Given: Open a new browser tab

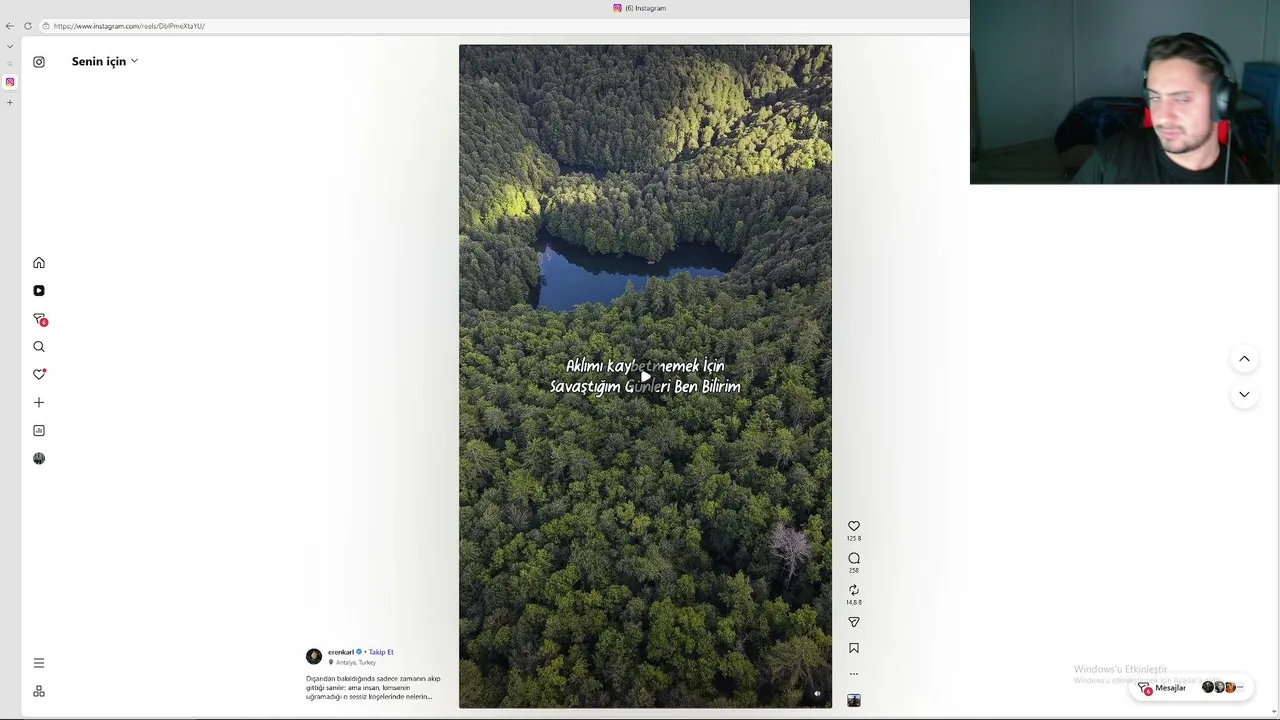Looking at the screenshot, I should tap(10, 102).
